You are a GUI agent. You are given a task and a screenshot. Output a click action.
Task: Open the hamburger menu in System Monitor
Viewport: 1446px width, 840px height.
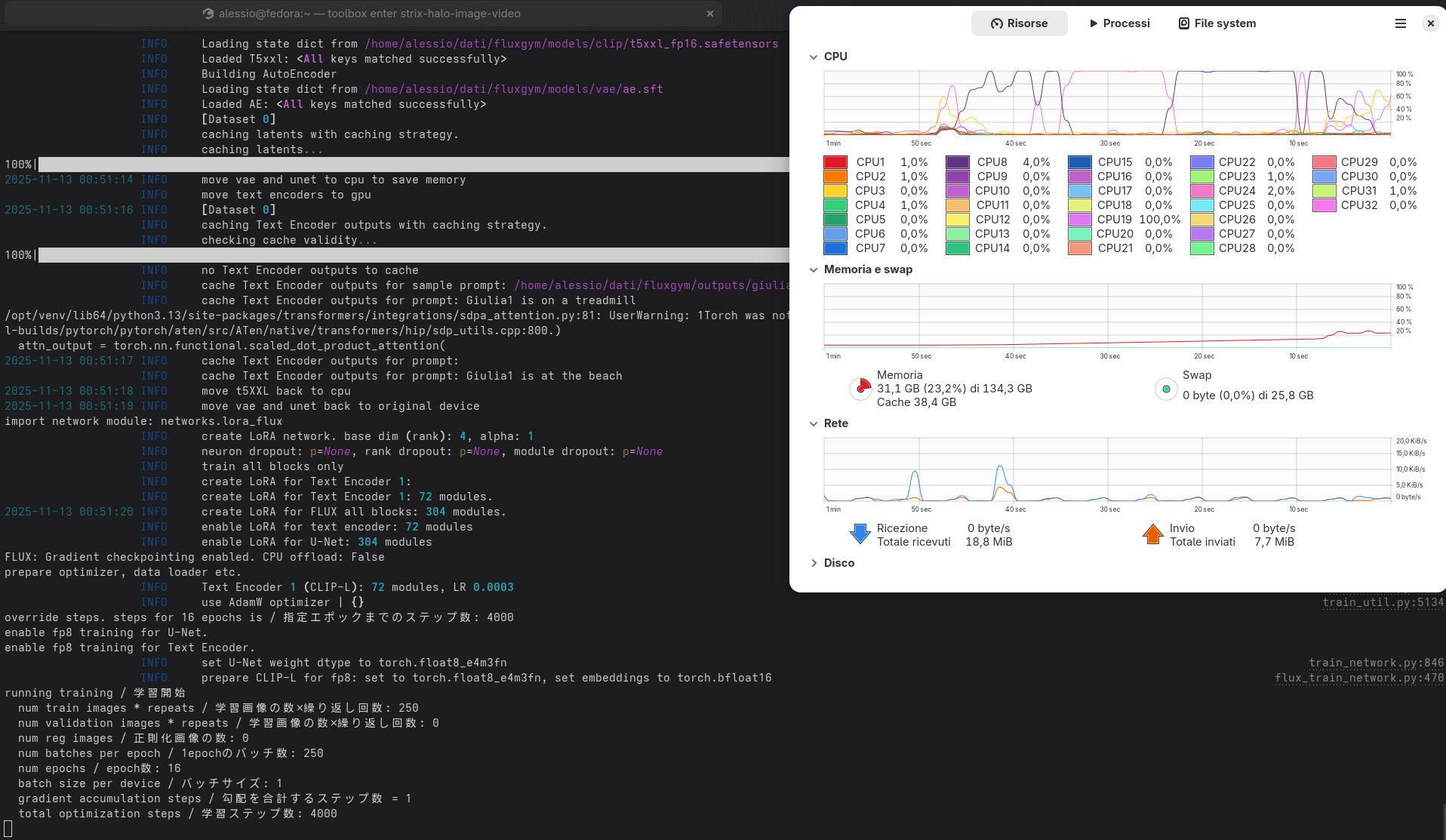tap(1400, 23)
